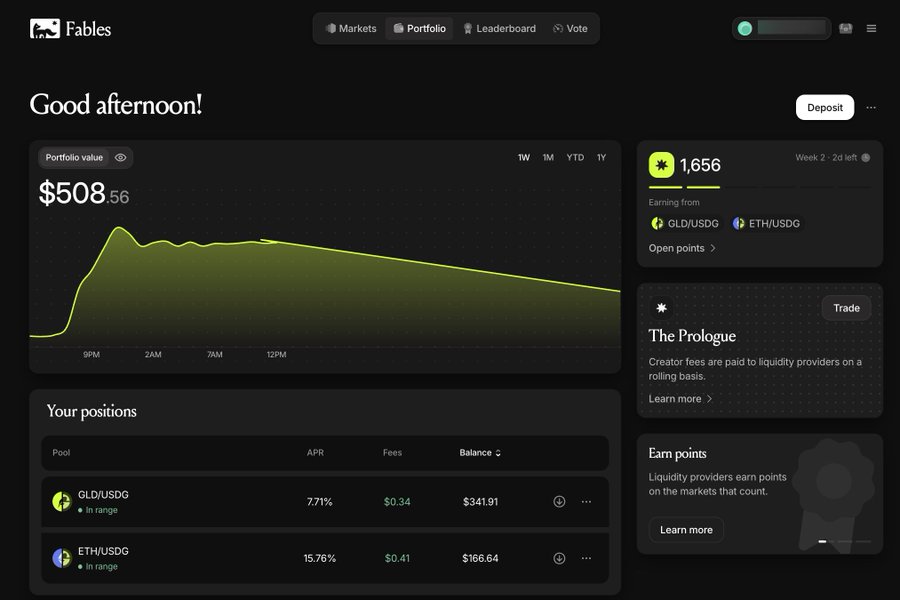Viewport: 900px width, 600px height.
Task: Click Learn more button in Earn points card
Action: (686, 529)
